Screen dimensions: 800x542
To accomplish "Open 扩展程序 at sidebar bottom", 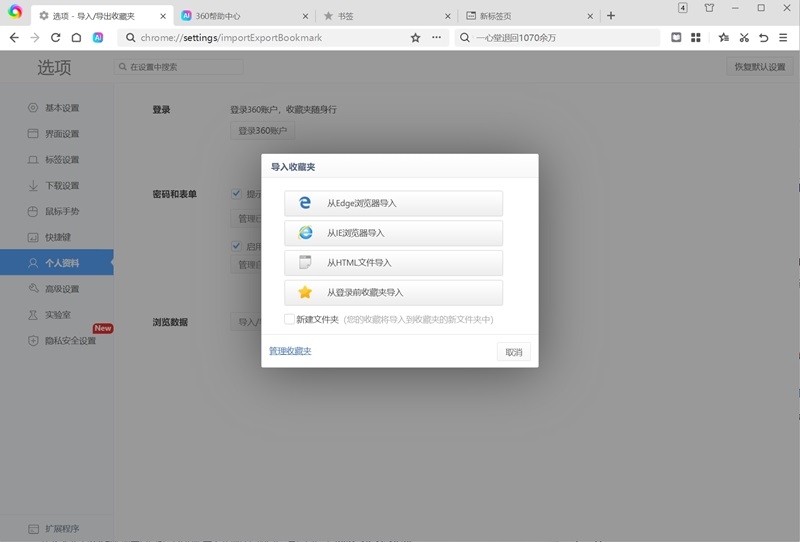I will click(x=57, y=528).
